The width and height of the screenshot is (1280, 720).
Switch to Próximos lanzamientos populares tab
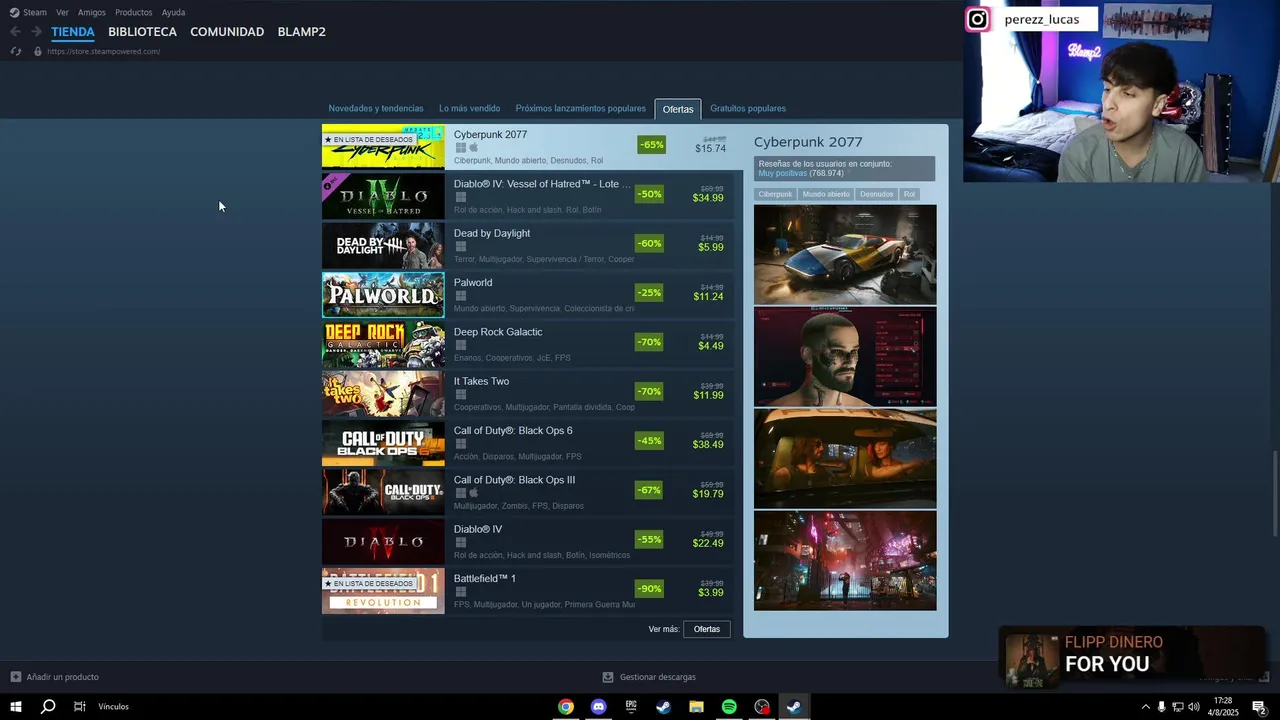click(580, 108)
